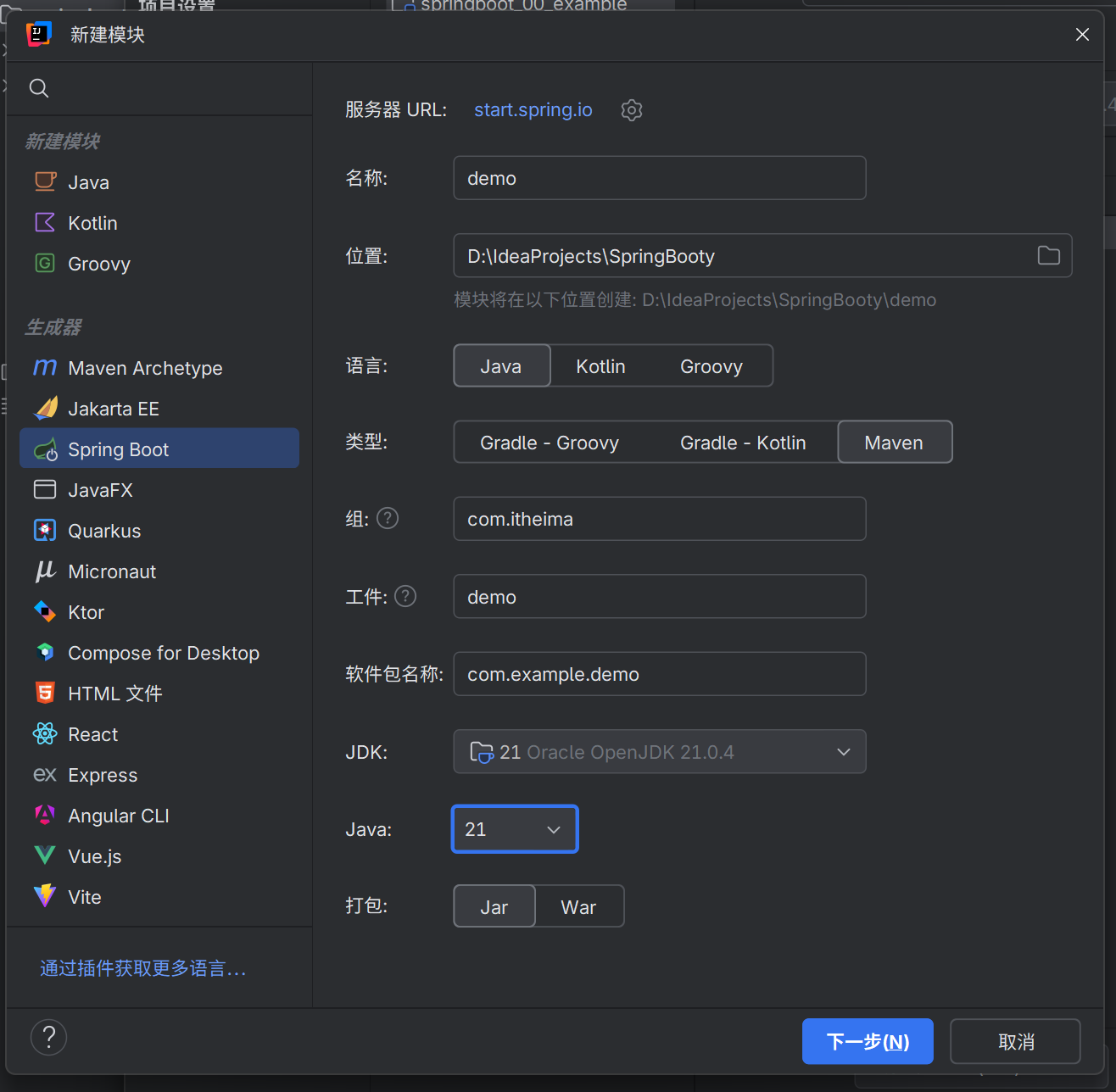
Task: Select Maven Archetype generator
Action: (159, 368)
